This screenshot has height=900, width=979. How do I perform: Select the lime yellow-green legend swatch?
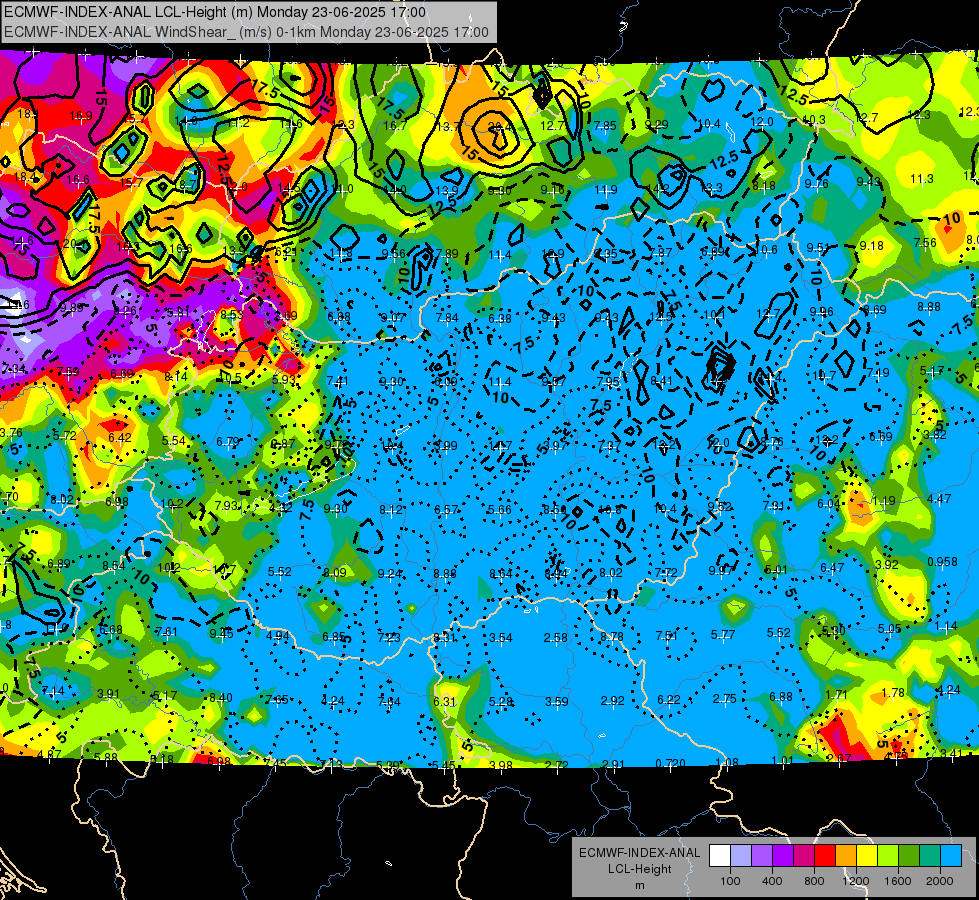(x=888, y=856)
